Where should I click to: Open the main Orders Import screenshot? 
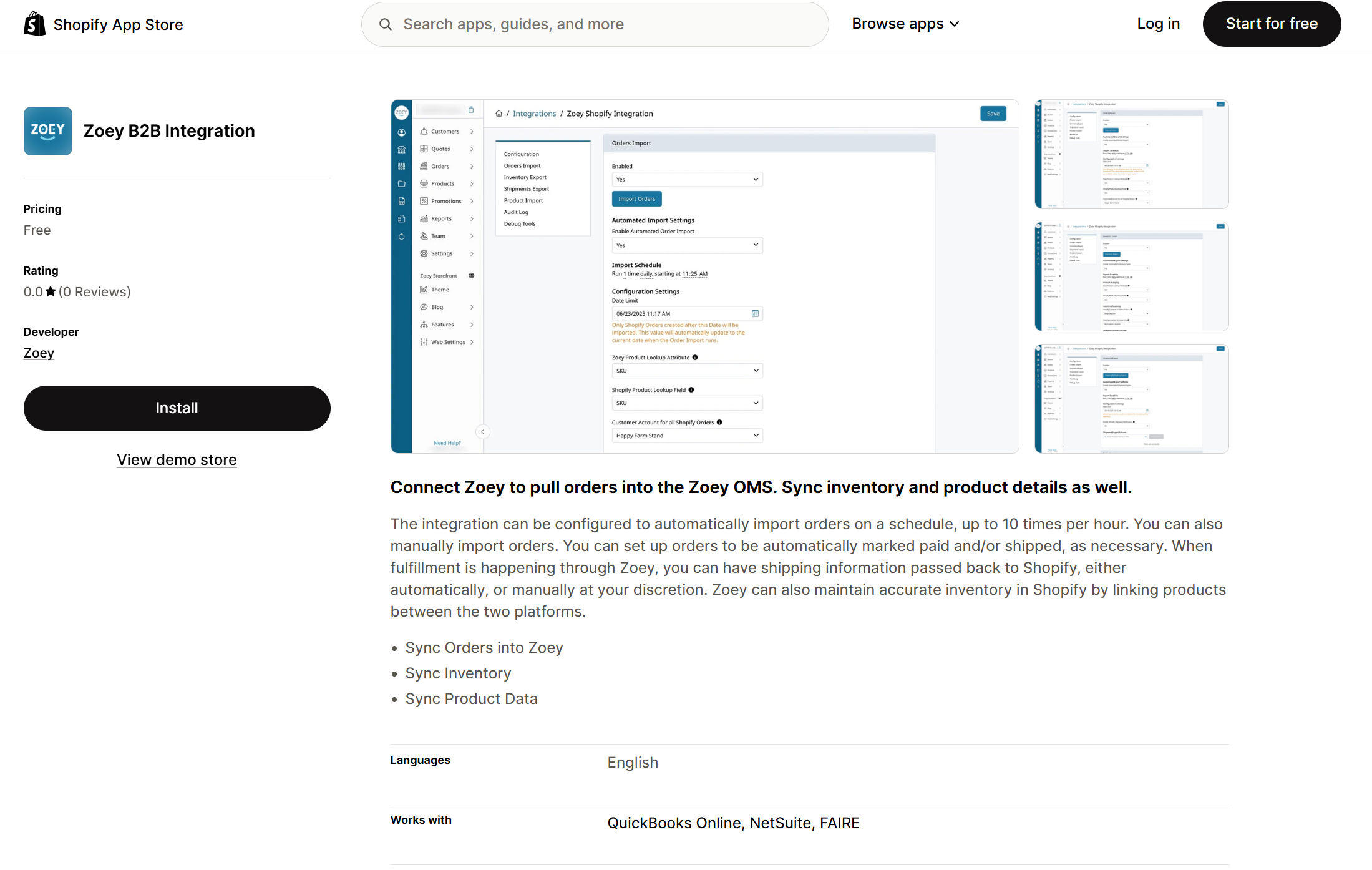click(704, 276)
